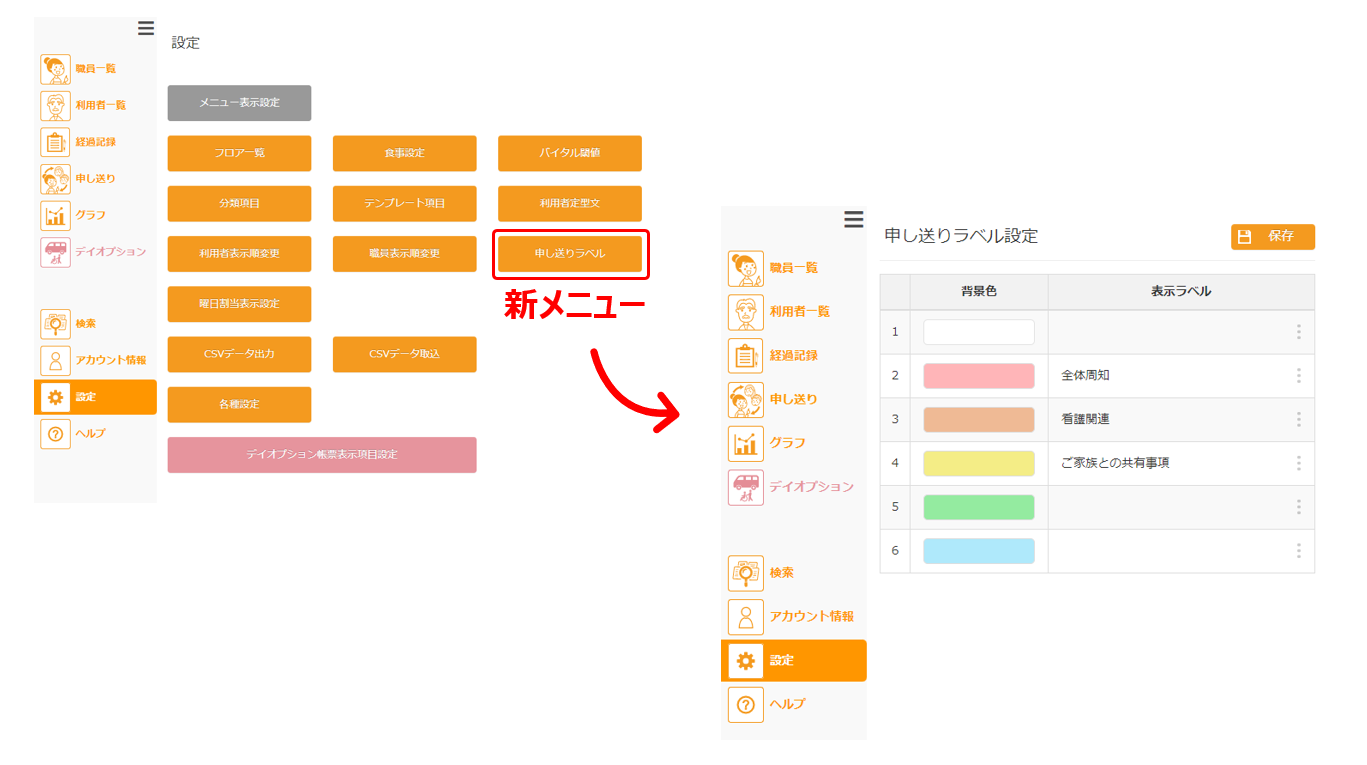Click アカウント情報 icon in 申し送りラベル設定 screen sidebar
The image size is (1367, 765).
(745, 617)
